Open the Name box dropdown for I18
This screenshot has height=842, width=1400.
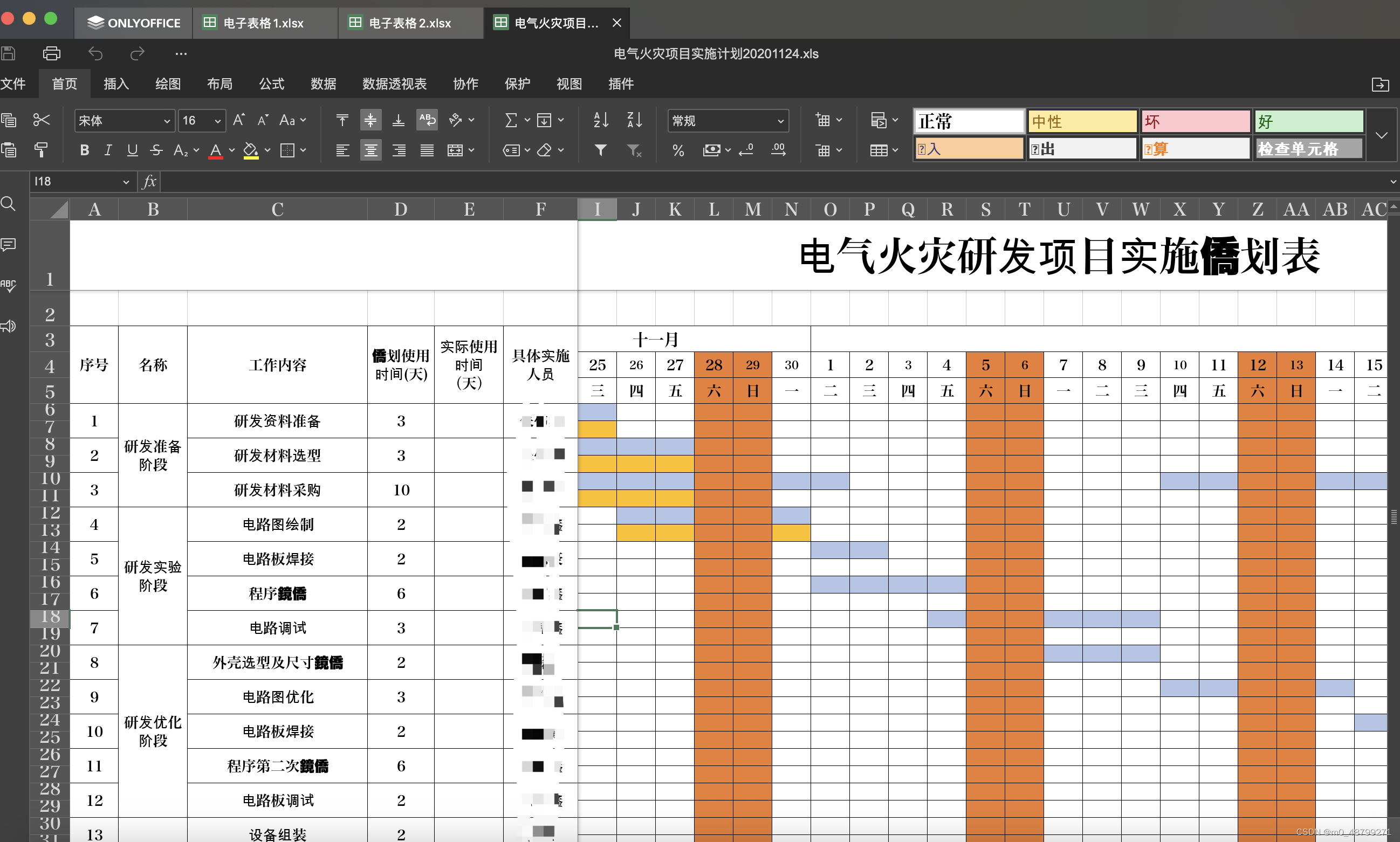click(126, 182)
